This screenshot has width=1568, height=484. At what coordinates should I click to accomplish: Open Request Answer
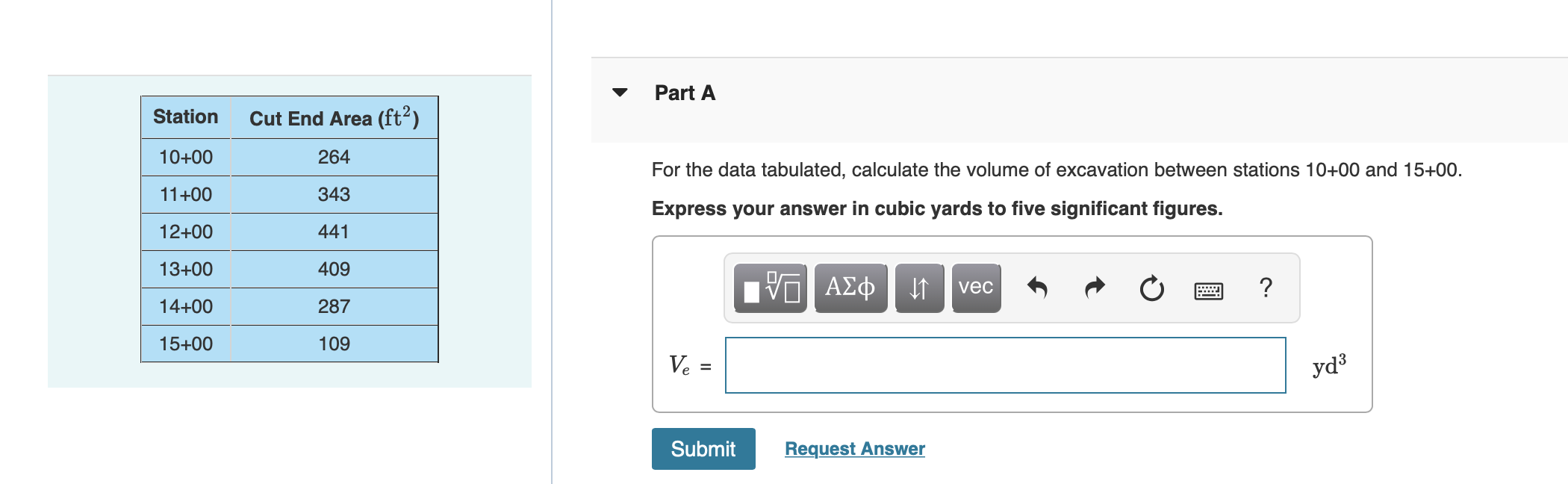click(x=854, y=448)
